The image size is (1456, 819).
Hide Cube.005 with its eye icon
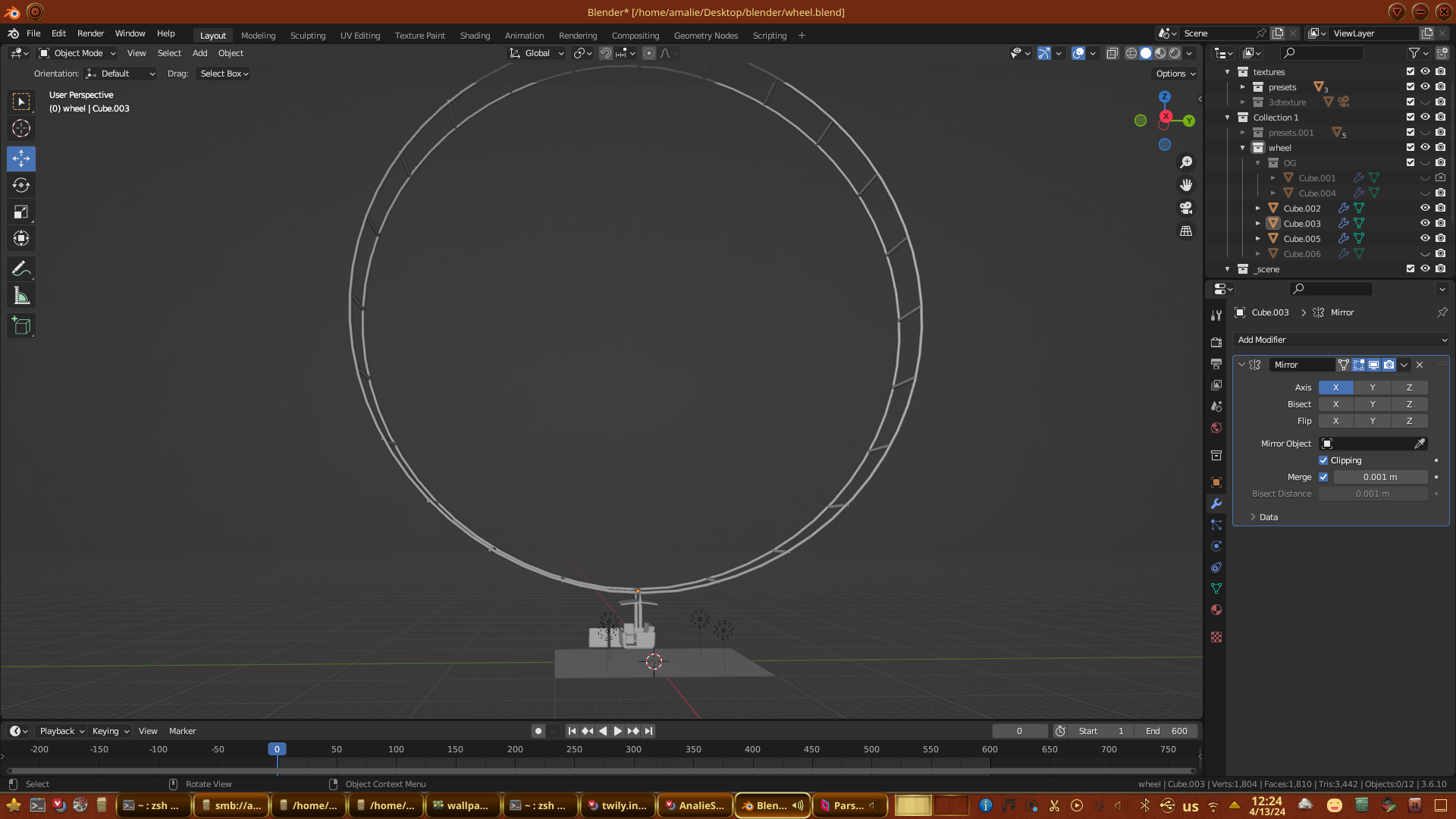point(1425,239)
